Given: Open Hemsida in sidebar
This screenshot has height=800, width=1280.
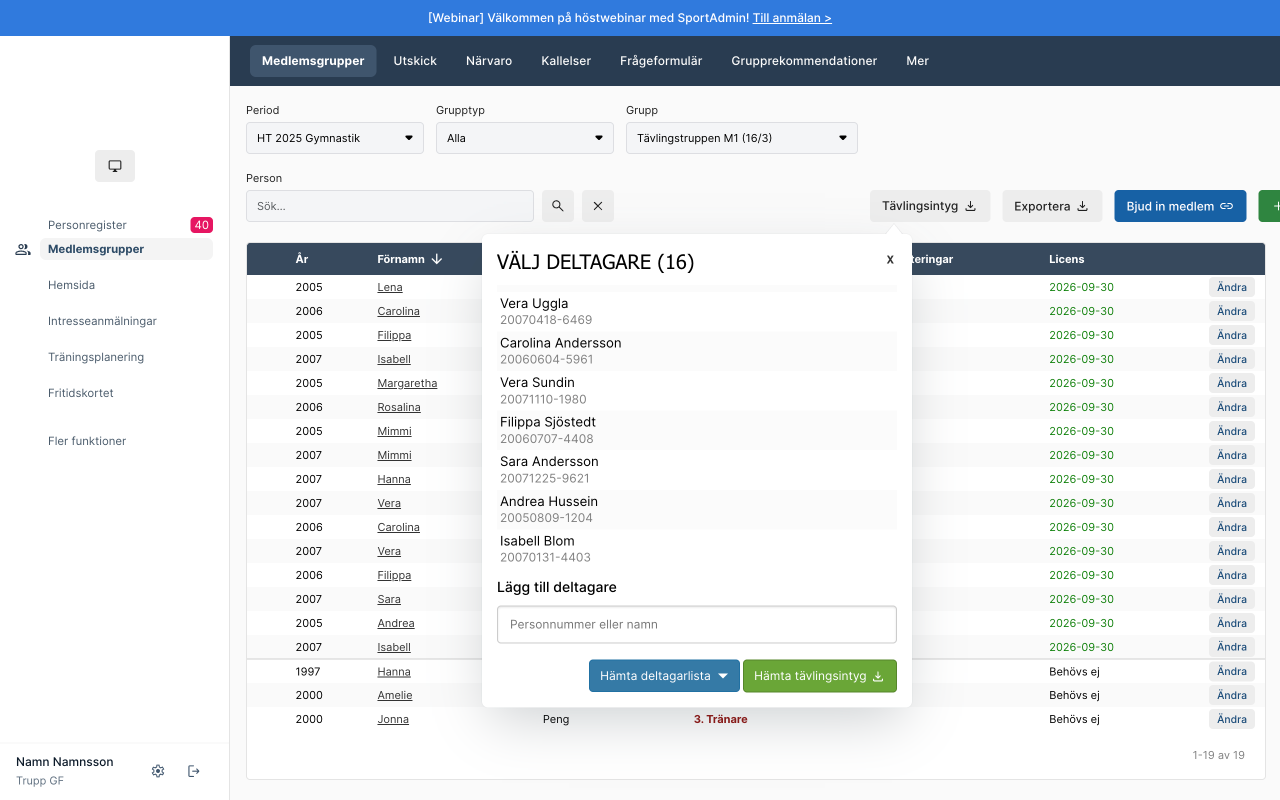Looking at the screenshot, I should click(x=71, y=285).
